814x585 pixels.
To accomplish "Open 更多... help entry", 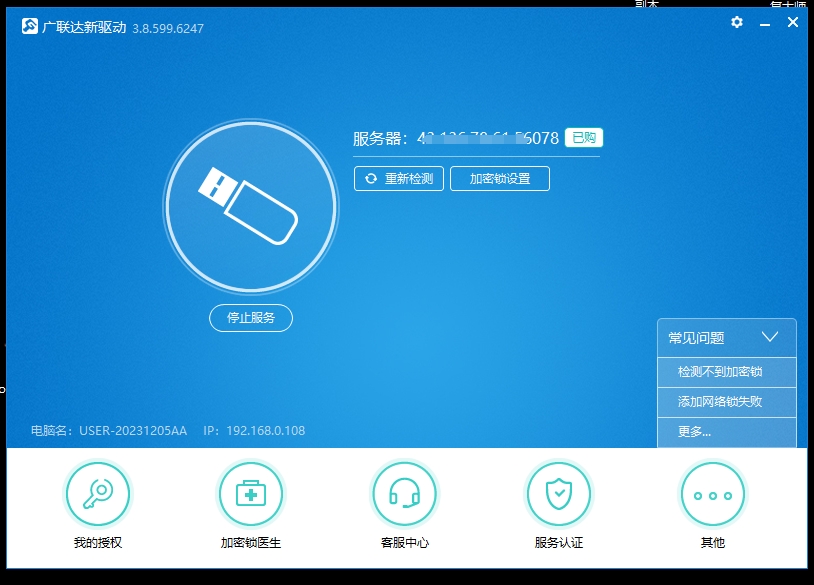I will 727,432.
